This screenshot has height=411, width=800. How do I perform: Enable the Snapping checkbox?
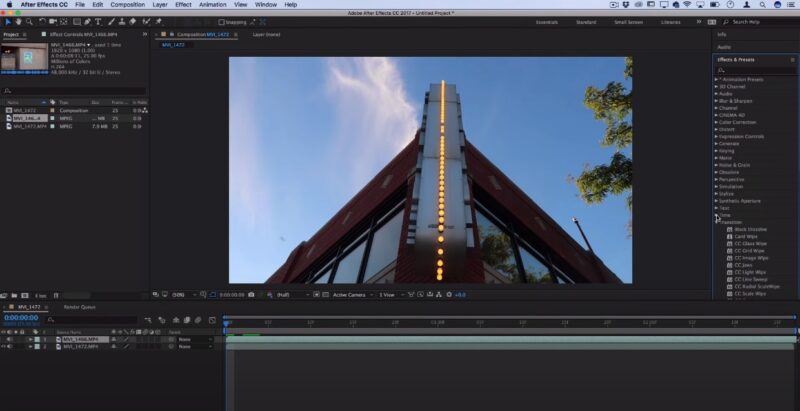221,22
